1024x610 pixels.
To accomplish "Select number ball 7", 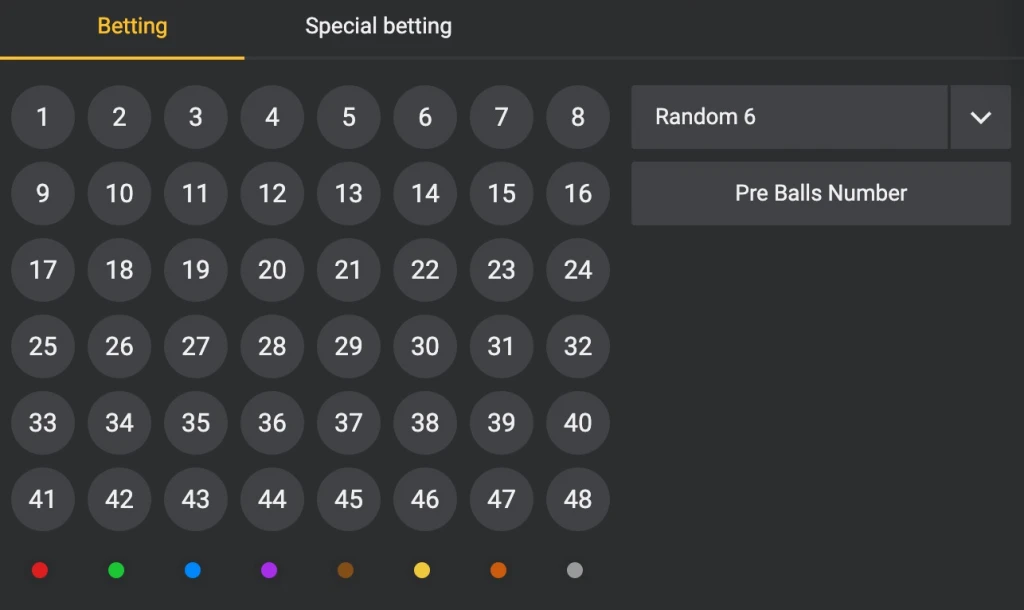I will 501,117.
